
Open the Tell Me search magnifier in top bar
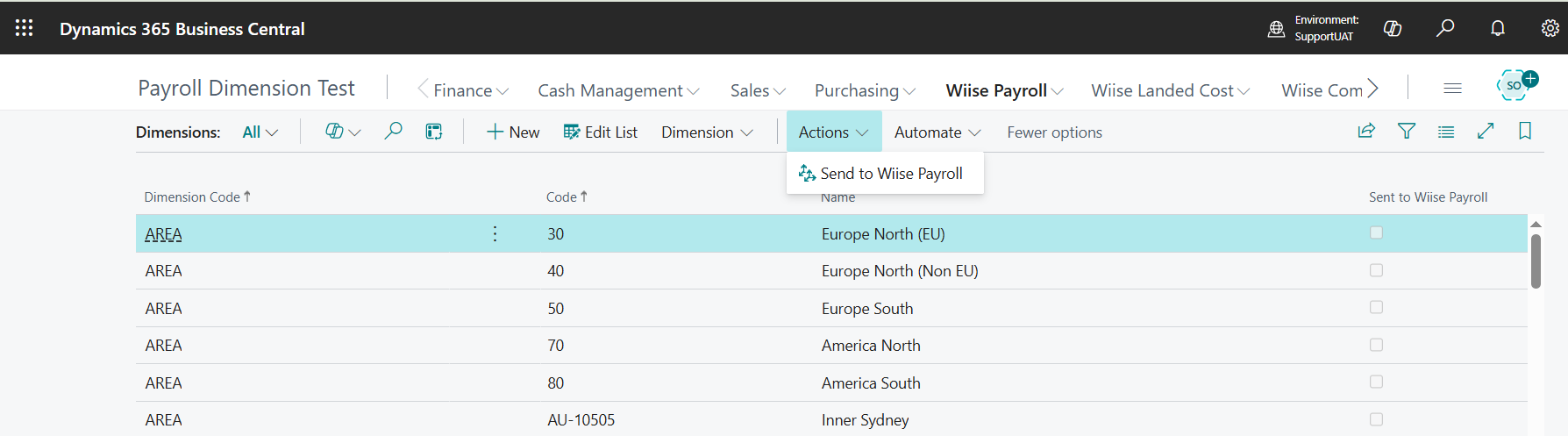[x=1445, y=28]
